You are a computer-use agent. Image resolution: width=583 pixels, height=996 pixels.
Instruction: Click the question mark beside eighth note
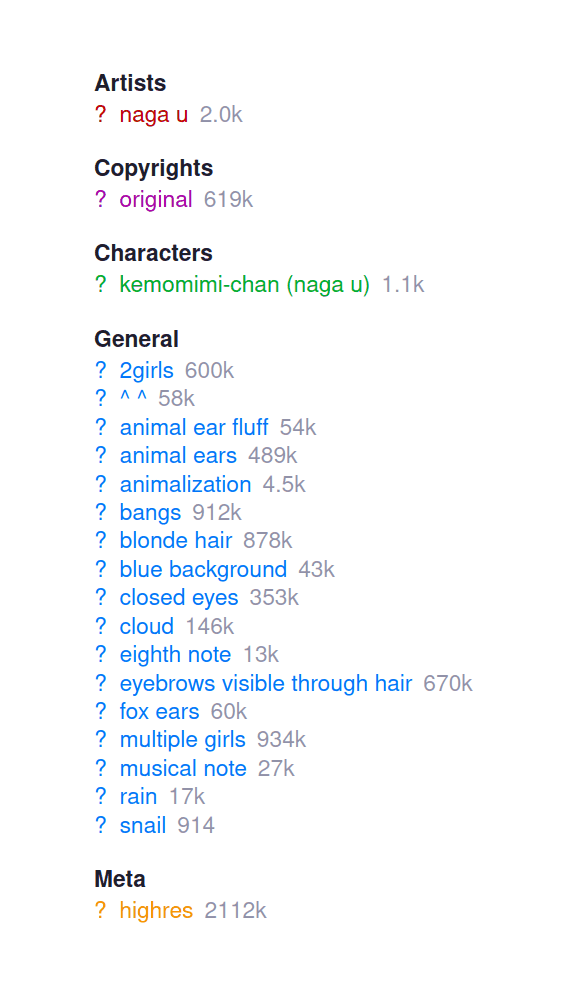click(x=100, y=654)
